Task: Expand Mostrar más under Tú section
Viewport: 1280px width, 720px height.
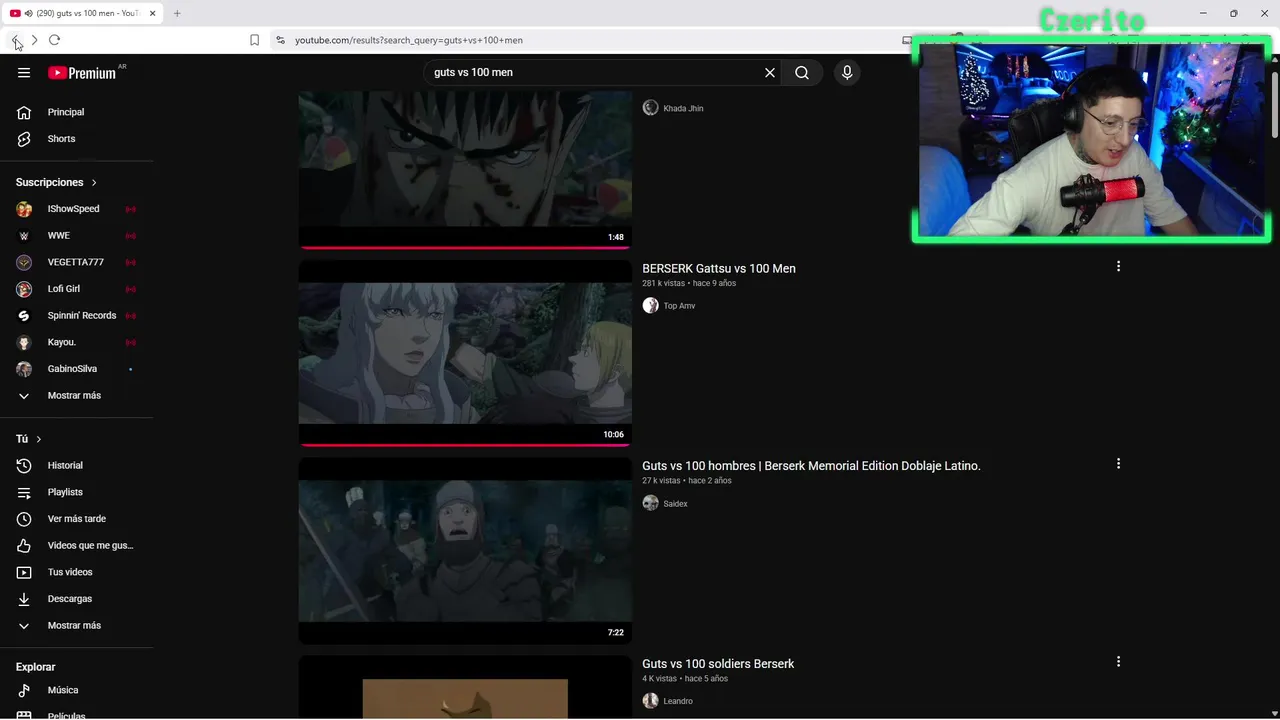Action: pyautogui.click(x=76, y=625)
